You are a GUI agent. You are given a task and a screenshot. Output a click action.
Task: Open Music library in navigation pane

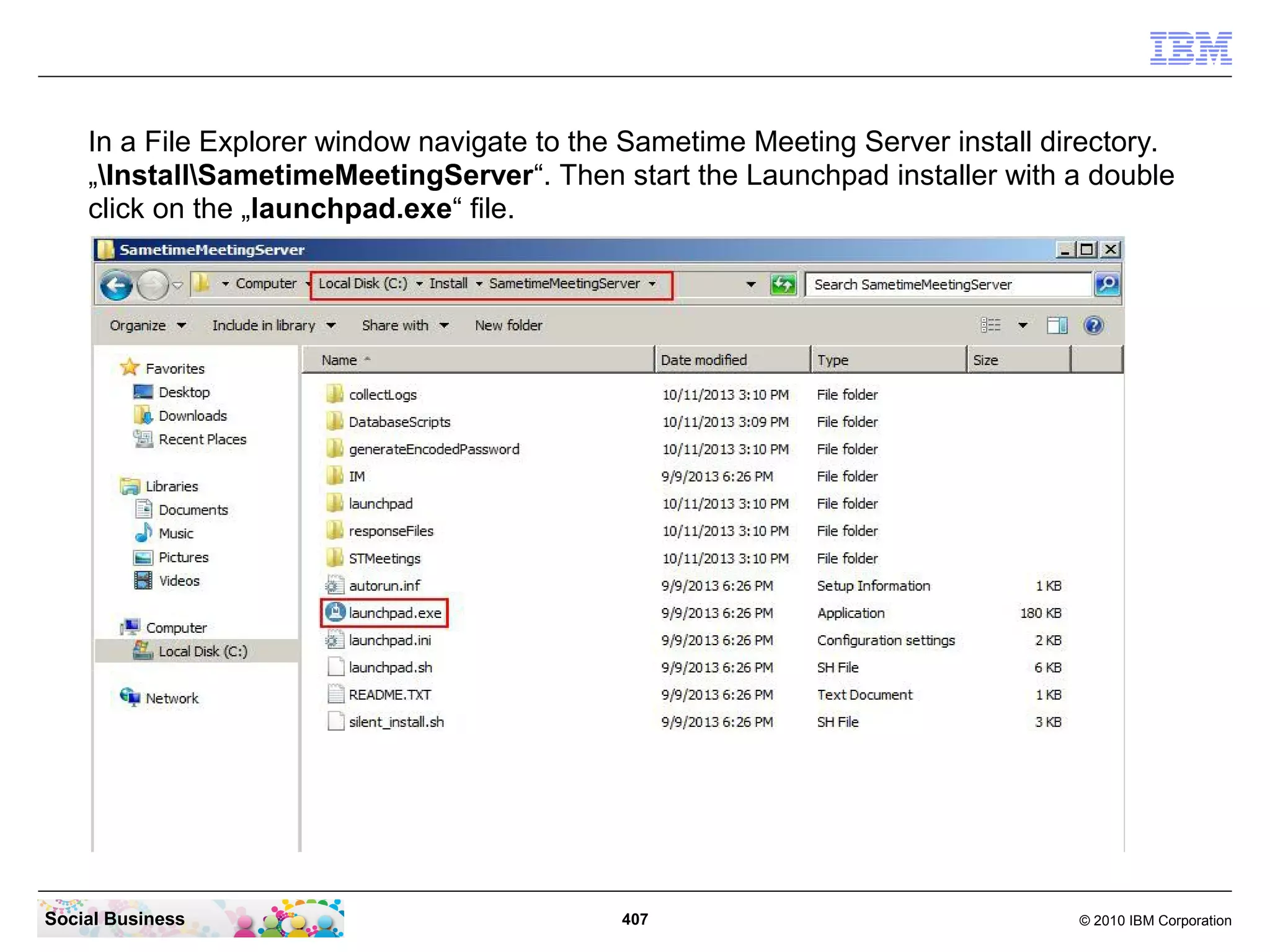coord(175,534)
